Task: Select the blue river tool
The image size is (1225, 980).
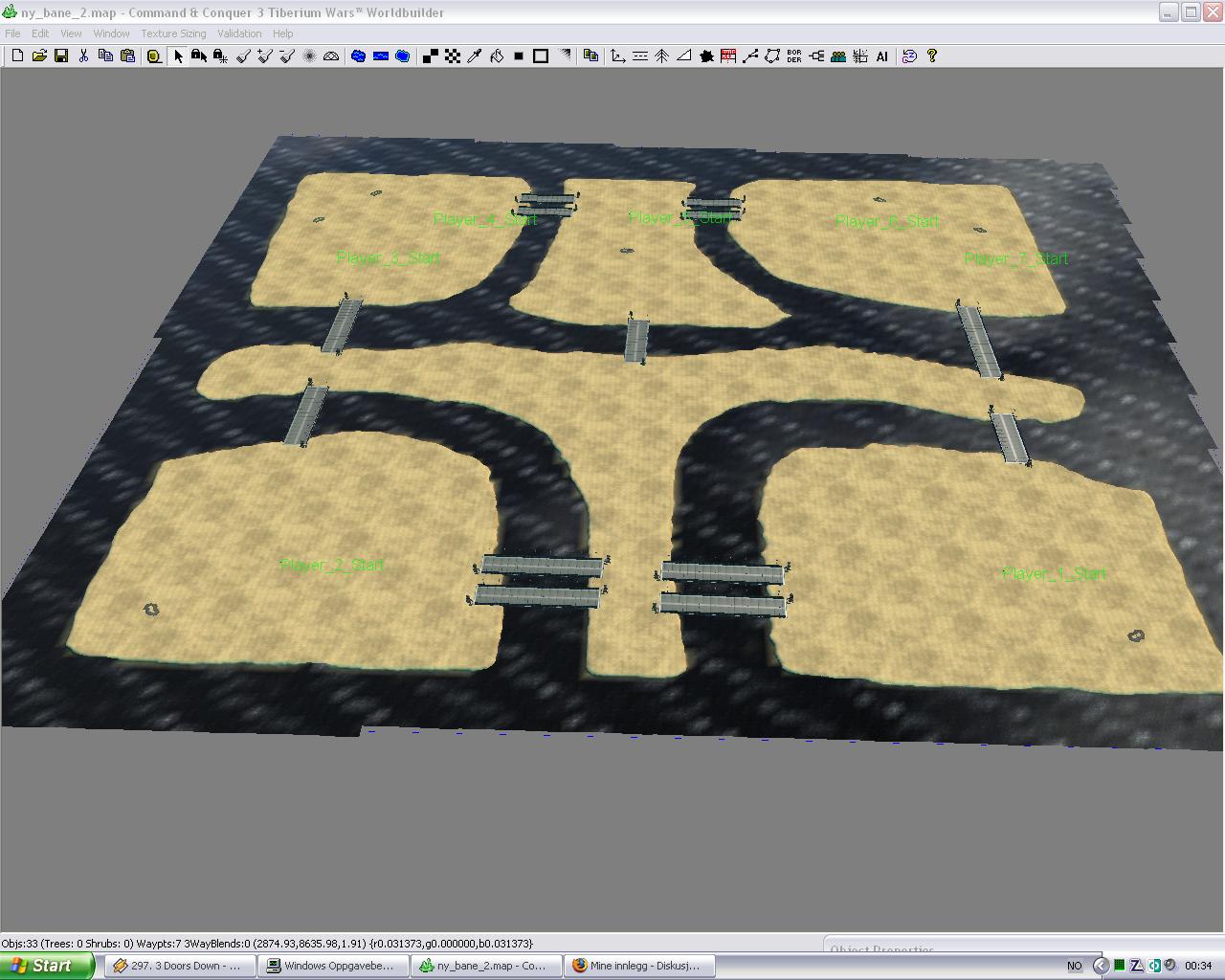Action: [381, 56]
